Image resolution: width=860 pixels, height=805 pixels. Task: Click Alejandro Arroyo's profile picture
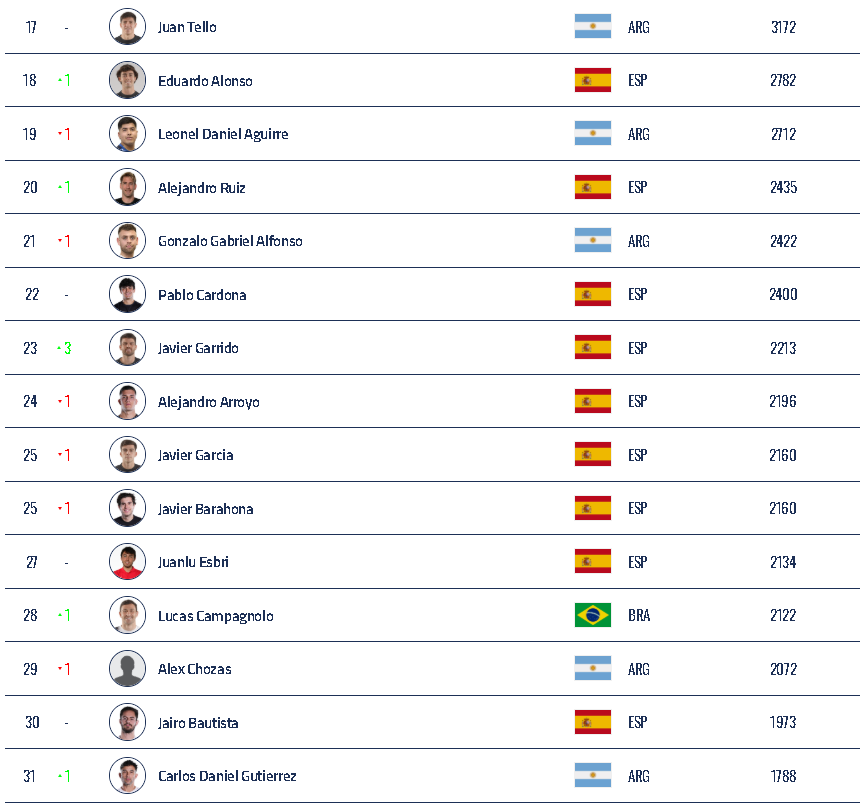click(x=127, y=401)
